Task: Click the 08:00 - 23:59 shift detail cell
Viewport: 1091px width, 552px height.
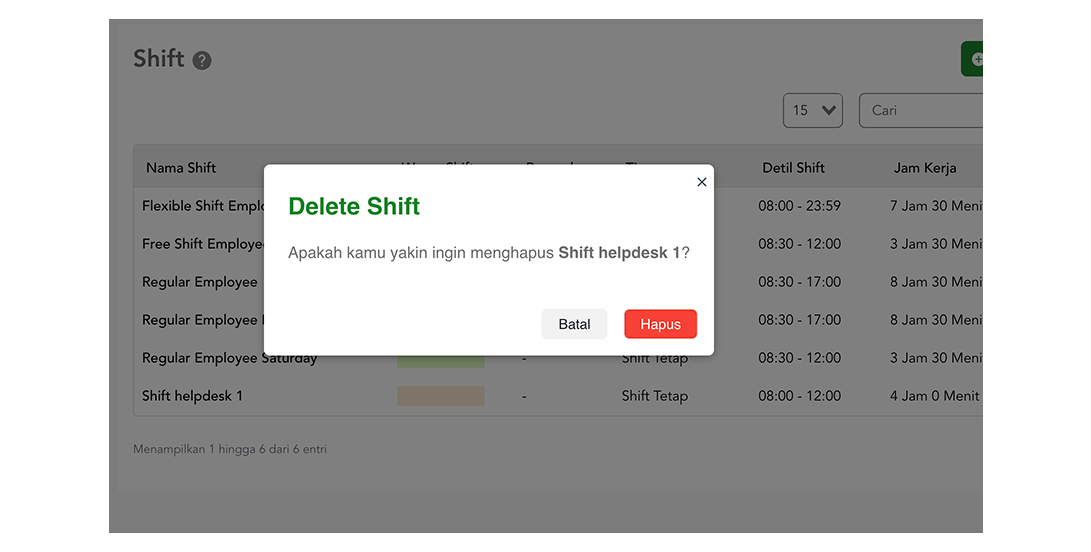Action: [x=799, y=206]
